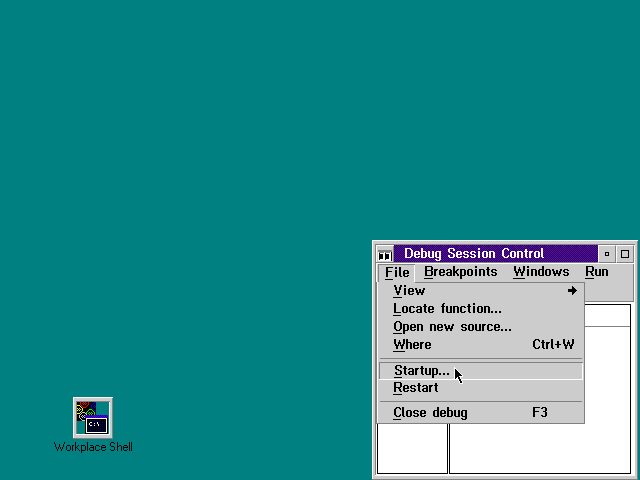
Task: Open the Windows menu
Action: click(541, 272)
